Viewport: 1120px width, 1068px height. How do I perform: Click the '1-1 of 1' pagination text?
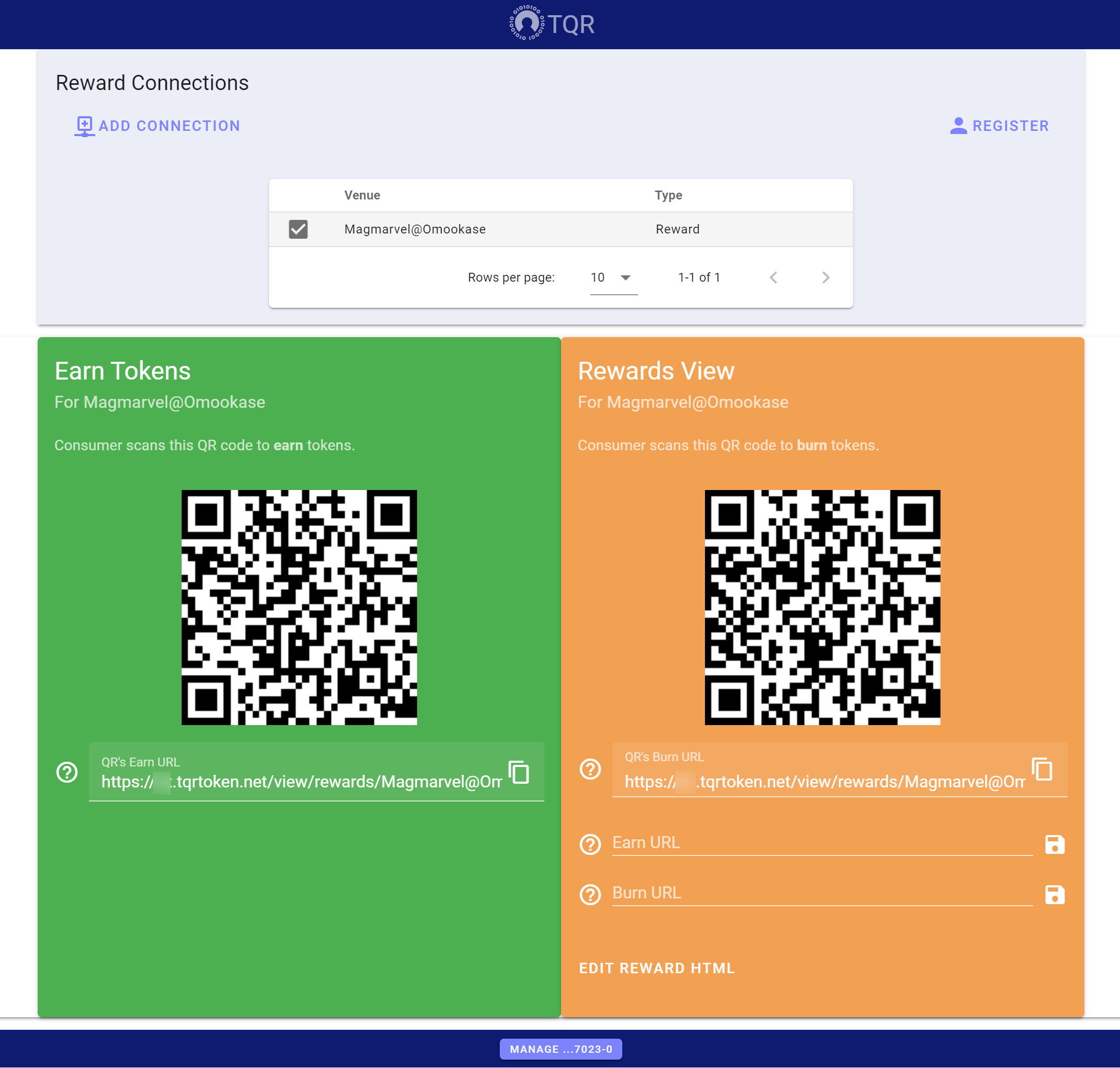tap(699, 277)
